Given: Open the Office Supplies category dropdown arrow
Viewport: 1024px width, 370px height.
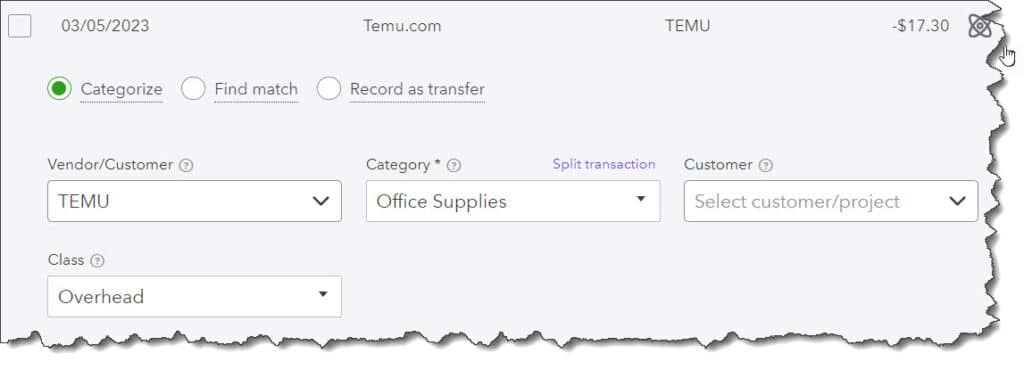Looking at the screenshot, I should 641,199.
